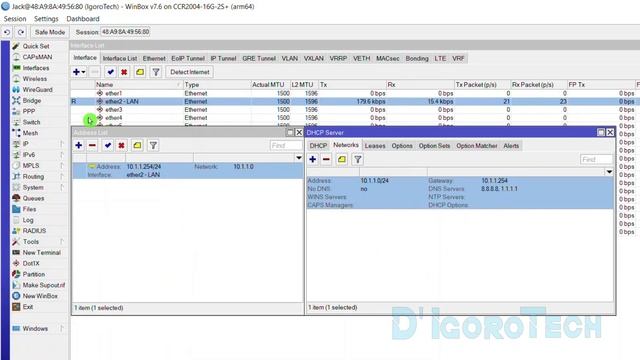The width and height of the screenshot is (640, 360).
Task: Remove selected entry in Address List
Action: [x=92, y=145]
